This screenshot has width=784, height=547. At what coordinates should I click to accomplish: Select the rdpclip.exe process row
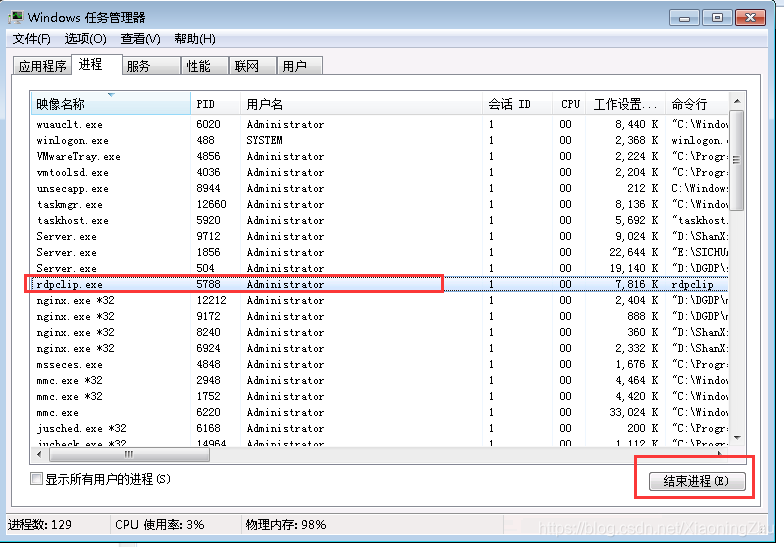point(379,284)
